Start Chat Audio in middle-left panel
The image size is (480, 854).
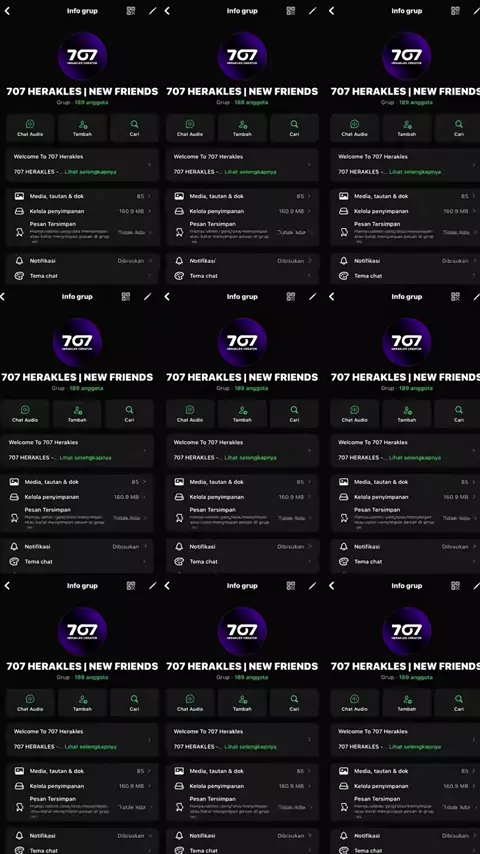25,414
